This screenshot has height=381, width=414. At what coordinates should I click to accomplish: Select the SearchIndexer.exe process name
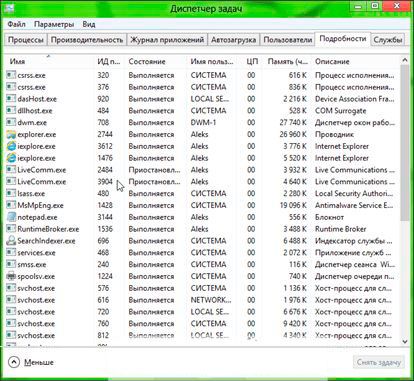click(x=46, y=241)
